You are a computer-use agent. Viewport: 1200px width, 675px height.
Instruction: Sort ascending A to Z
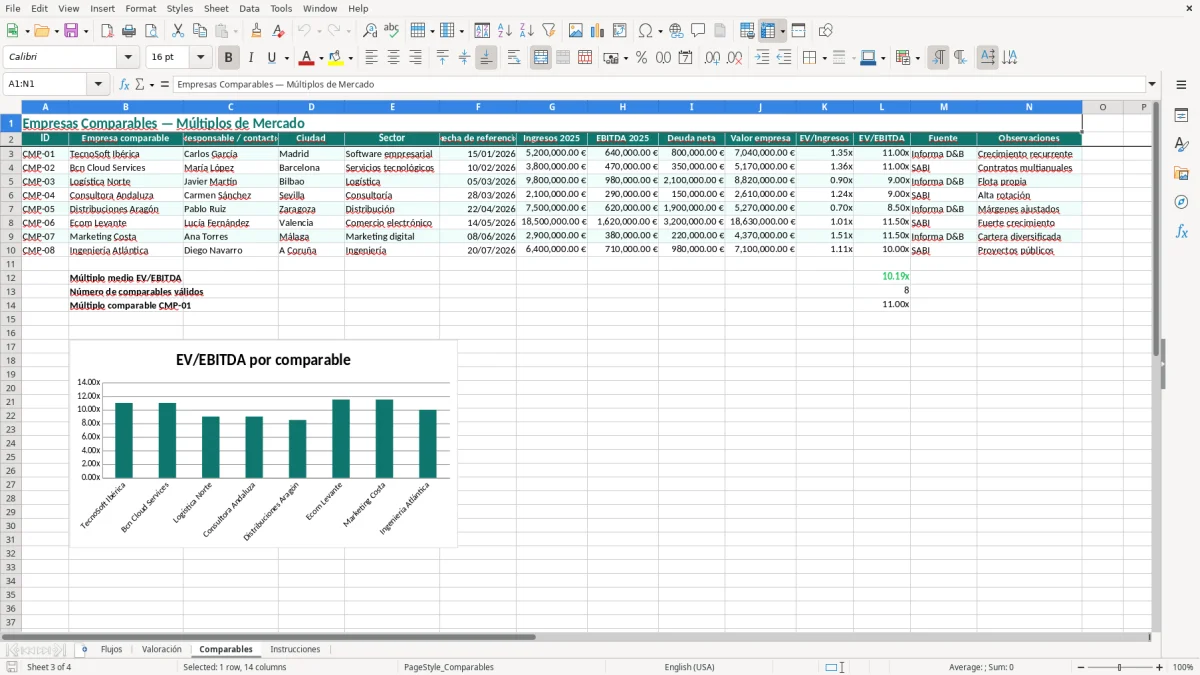point(504,31)
